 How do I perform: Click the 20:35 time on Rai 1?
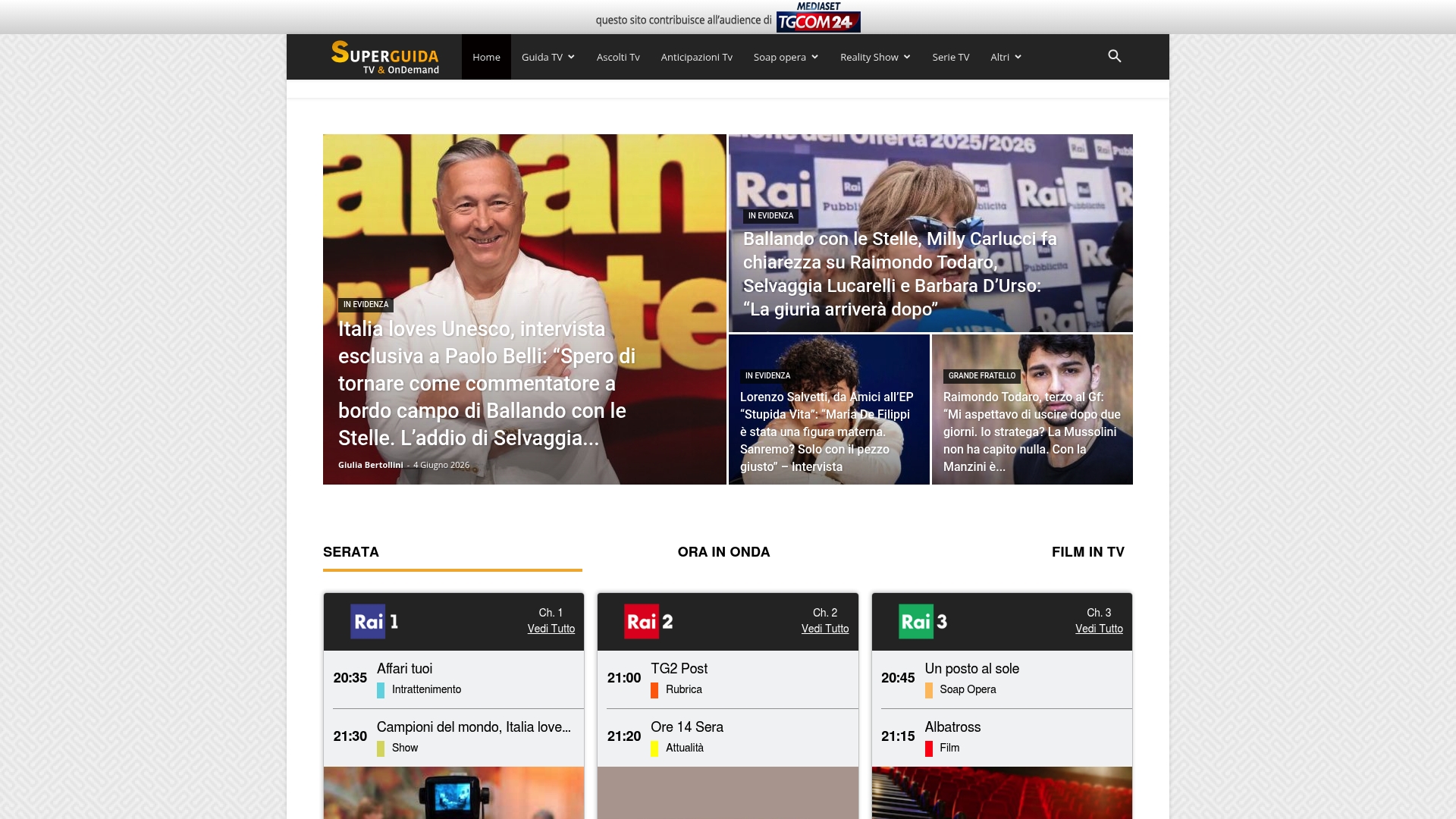coord(350,678)
